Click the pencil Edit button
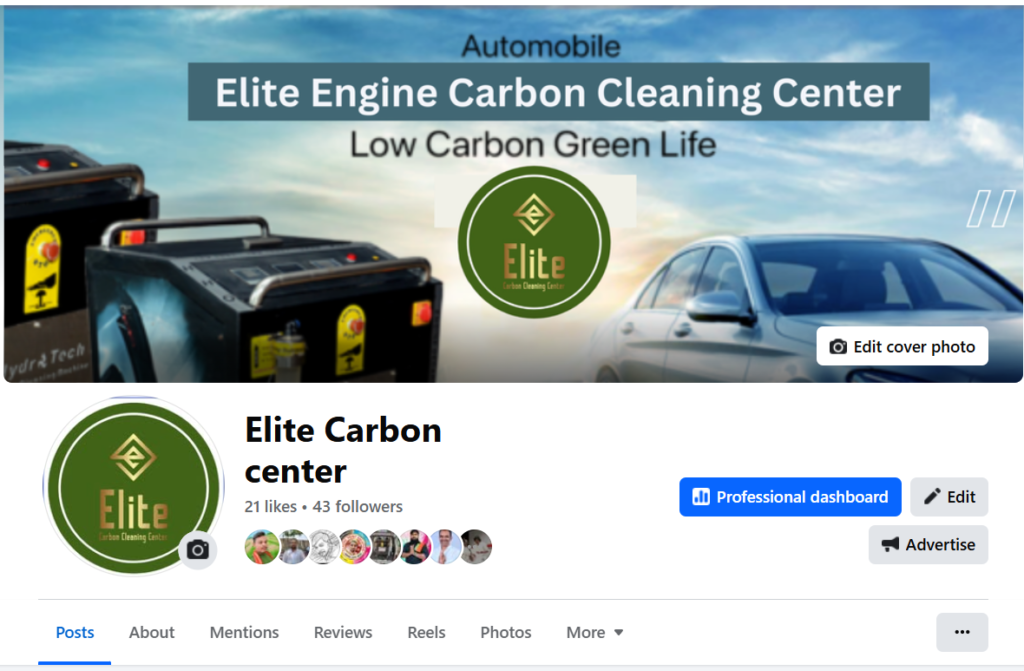 (949, 497)
